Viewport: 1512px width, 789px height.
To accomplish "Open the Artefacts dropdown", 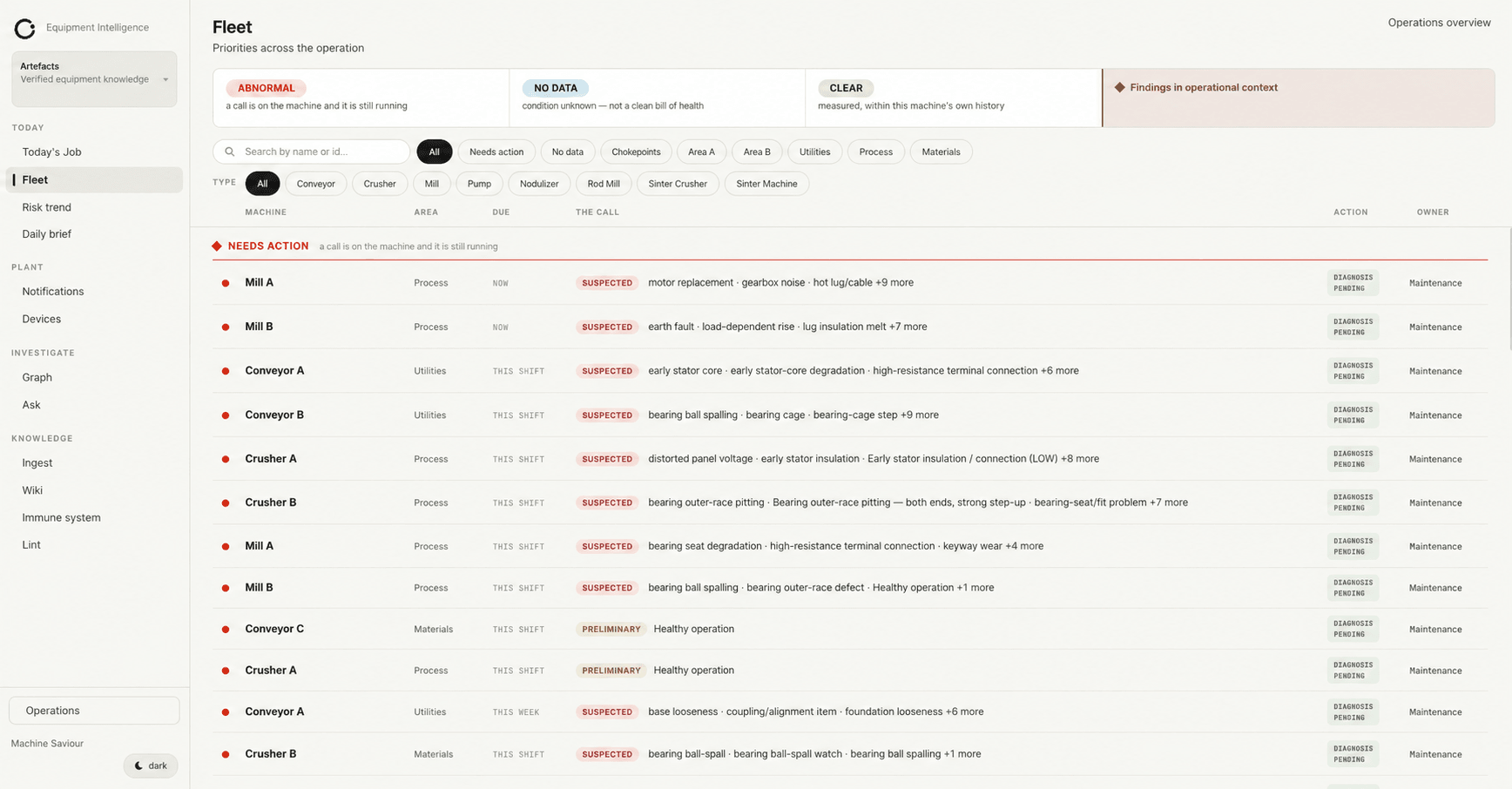I will [x=94, y=79].
